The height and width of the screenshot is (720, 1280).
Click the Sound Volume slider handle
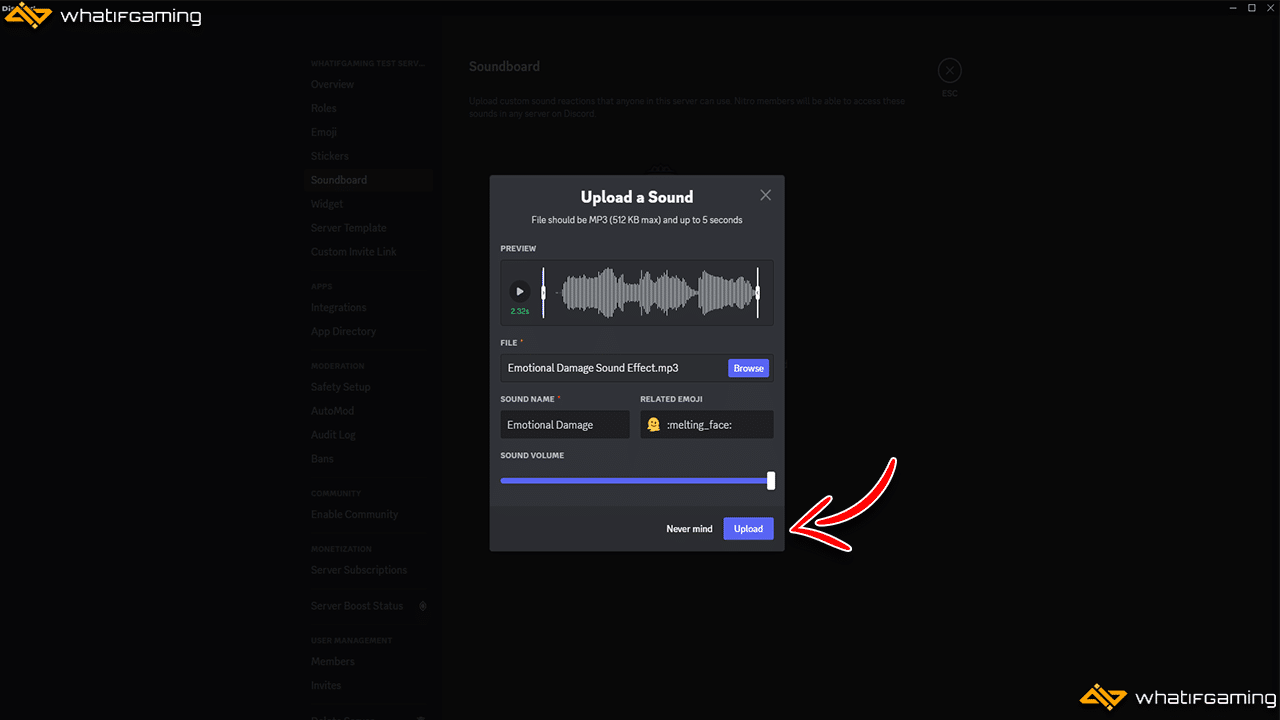pos(771,481)
